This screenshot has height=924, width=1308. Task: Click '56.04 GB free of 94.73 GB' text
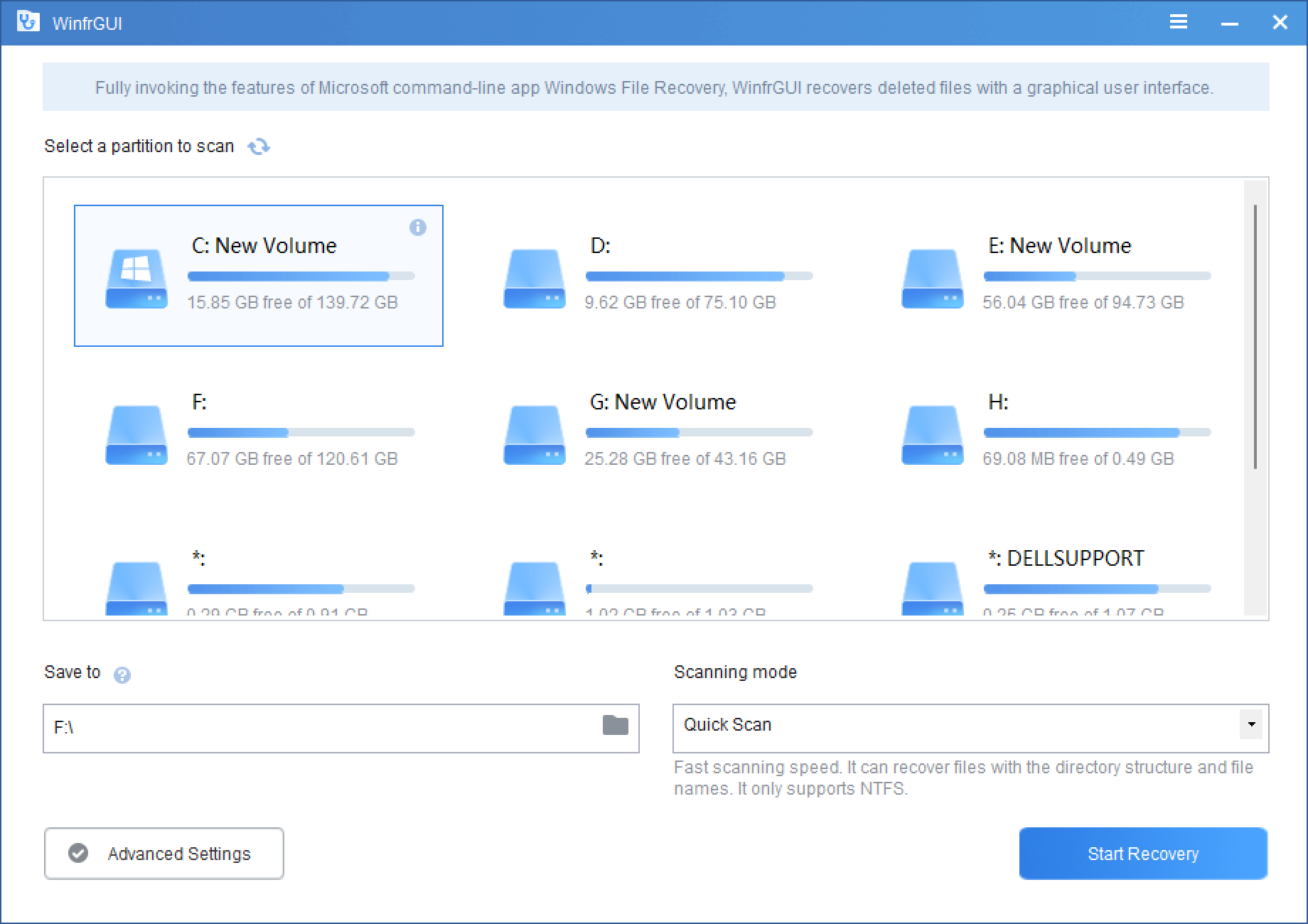(x=1083, y=303)
